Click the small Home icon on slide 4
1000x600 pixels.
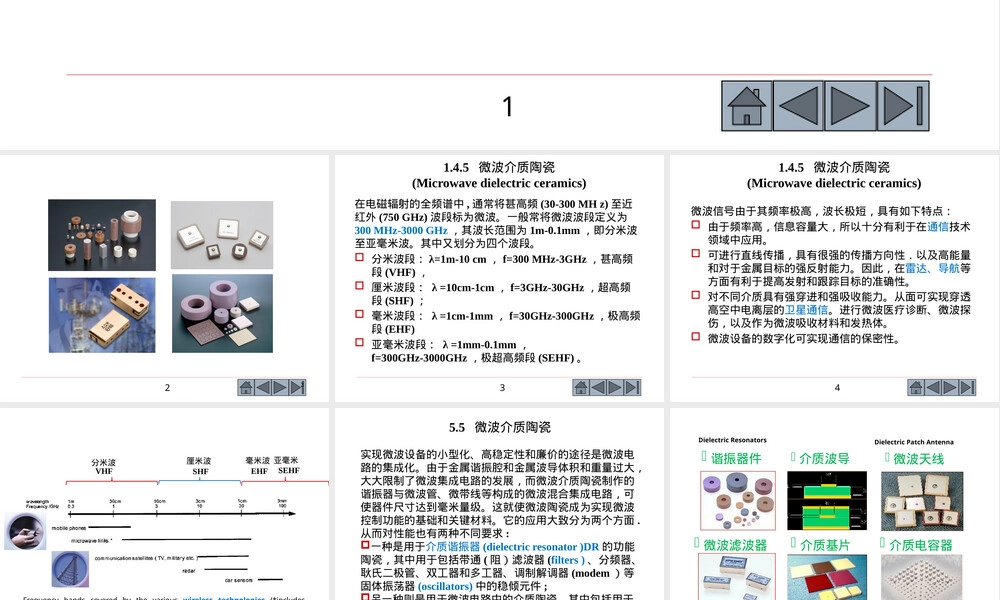tap(915, 387)
